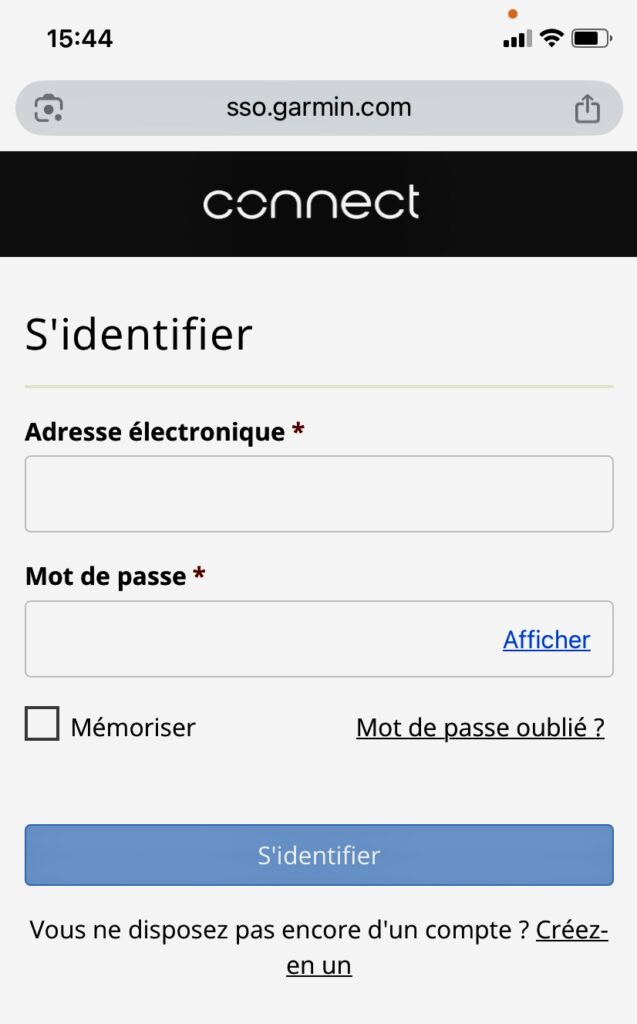Open the Mot de passe oublié link
Viewport: 637px width, 1024px height.
[480, 727]
